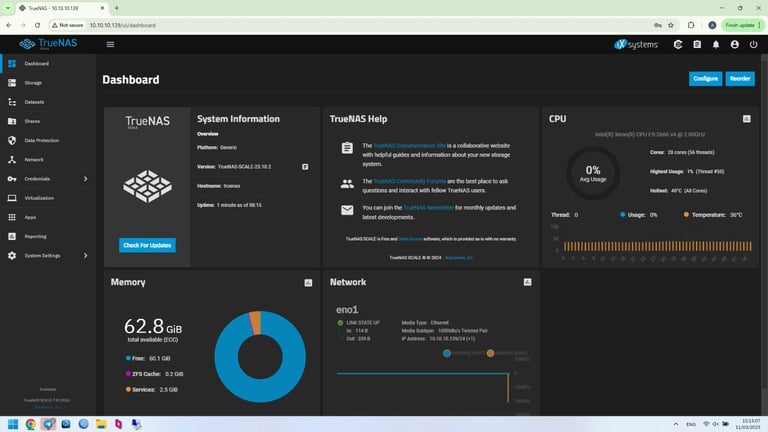Screen dimensions: 768x432
Task: Copy version using icon beside TrueNAS-SCALE version
Action: [305, 167]
